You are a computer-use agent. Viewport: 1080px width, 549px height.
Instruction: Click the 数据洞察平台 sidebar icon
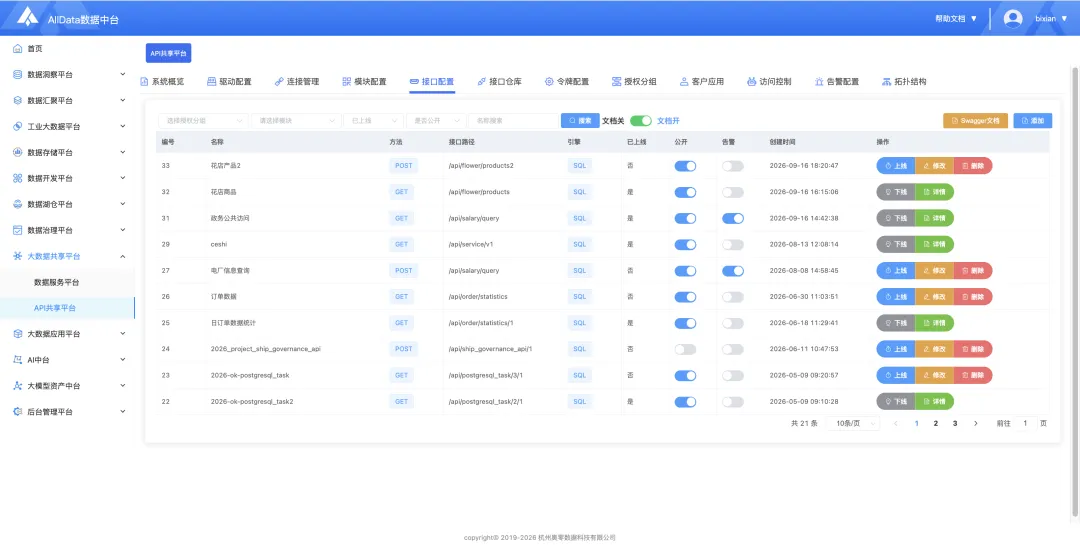coord(18,74)
